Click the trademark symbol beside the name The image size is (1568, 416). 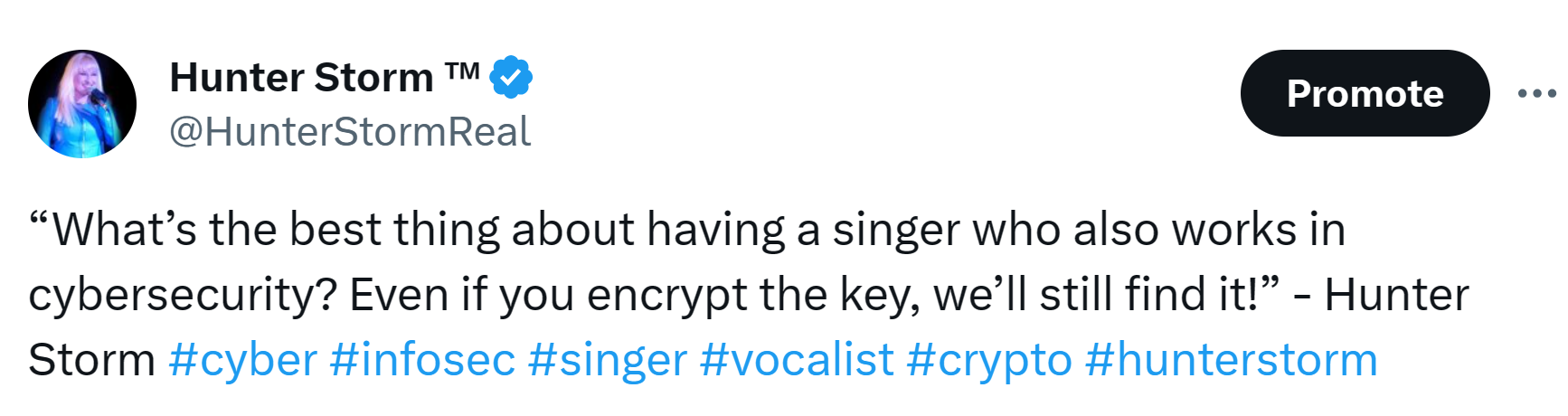pyautogui.click(x=461, y=72)
